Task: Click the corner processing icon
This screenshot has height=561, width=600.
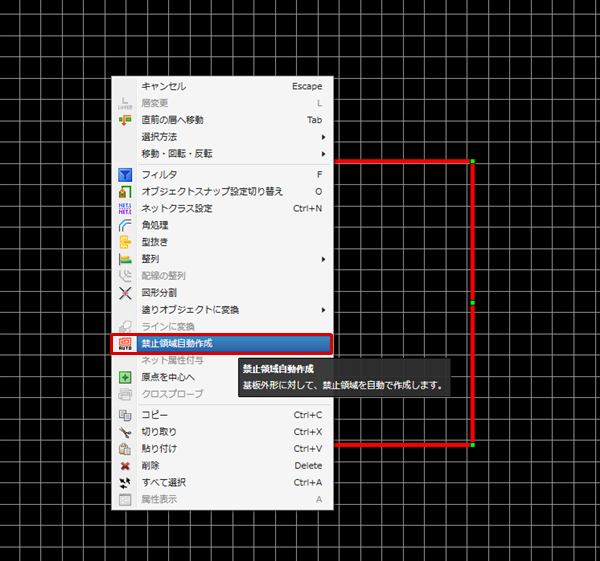Action: click(125, 225)
